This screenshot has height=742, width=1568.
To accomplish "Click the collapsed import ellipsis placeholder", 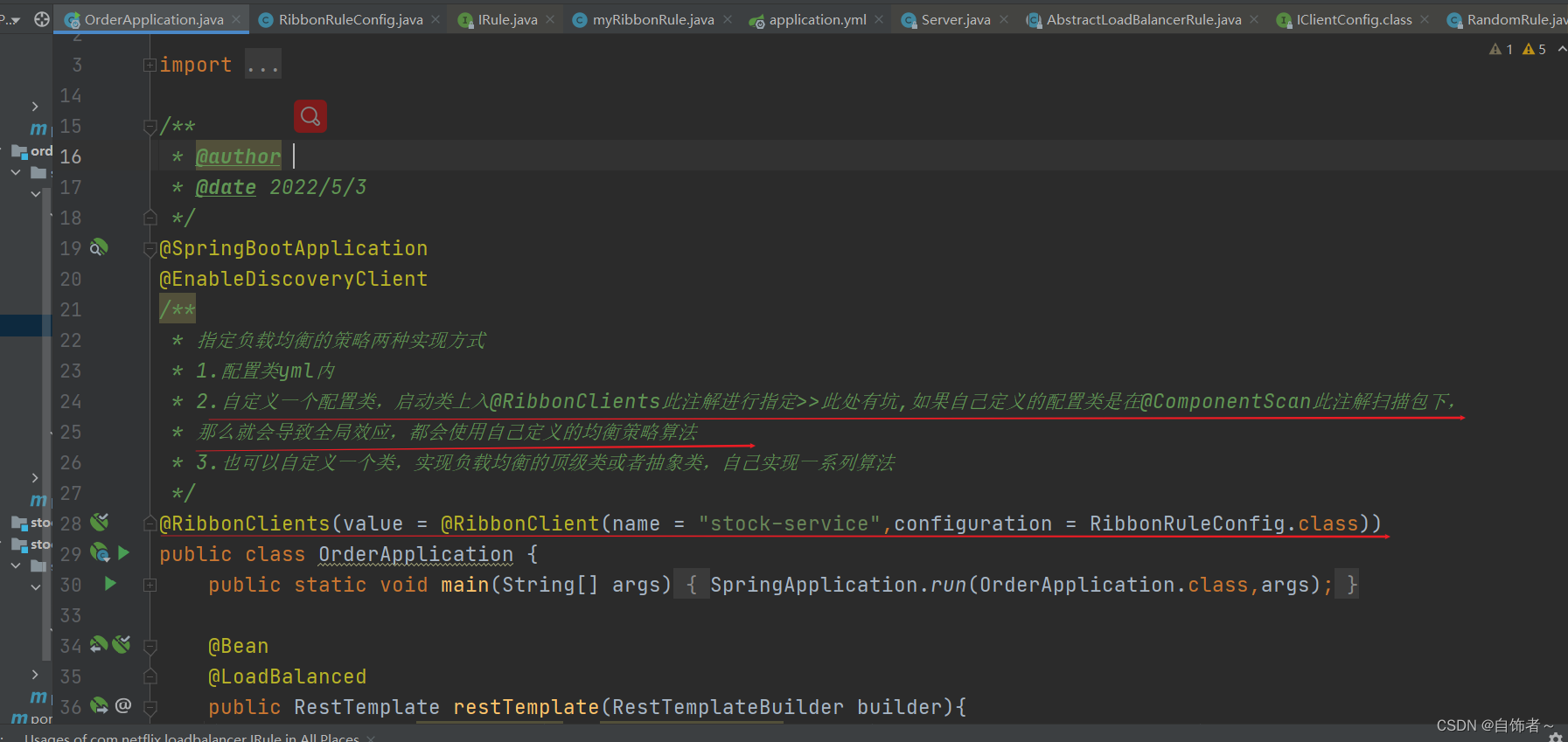I will tap(262, 65).
